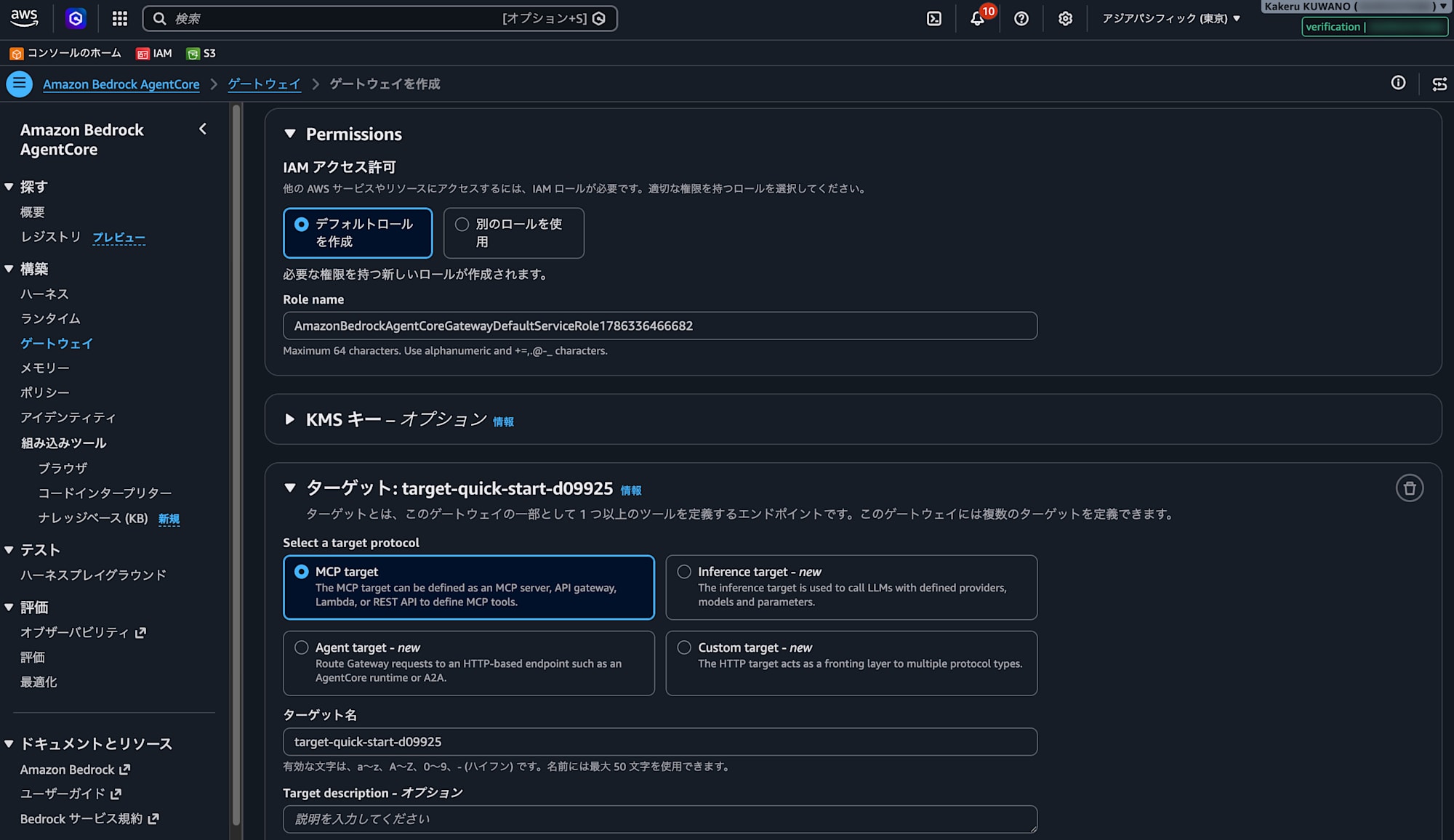Choose the MCP target protocol
This screenshot has height=840, width=1454.
click(x=469, y=587)
